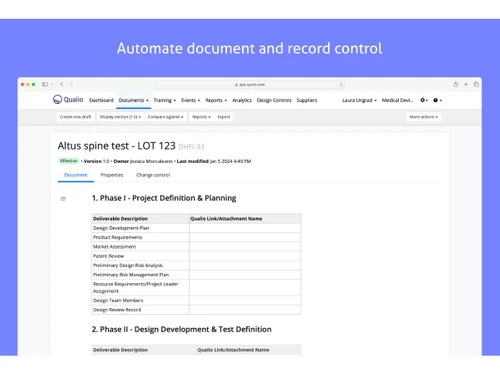The image size is (500, 375).
Task: Go forward with the browser forward arrow
Action: point(71,84)
